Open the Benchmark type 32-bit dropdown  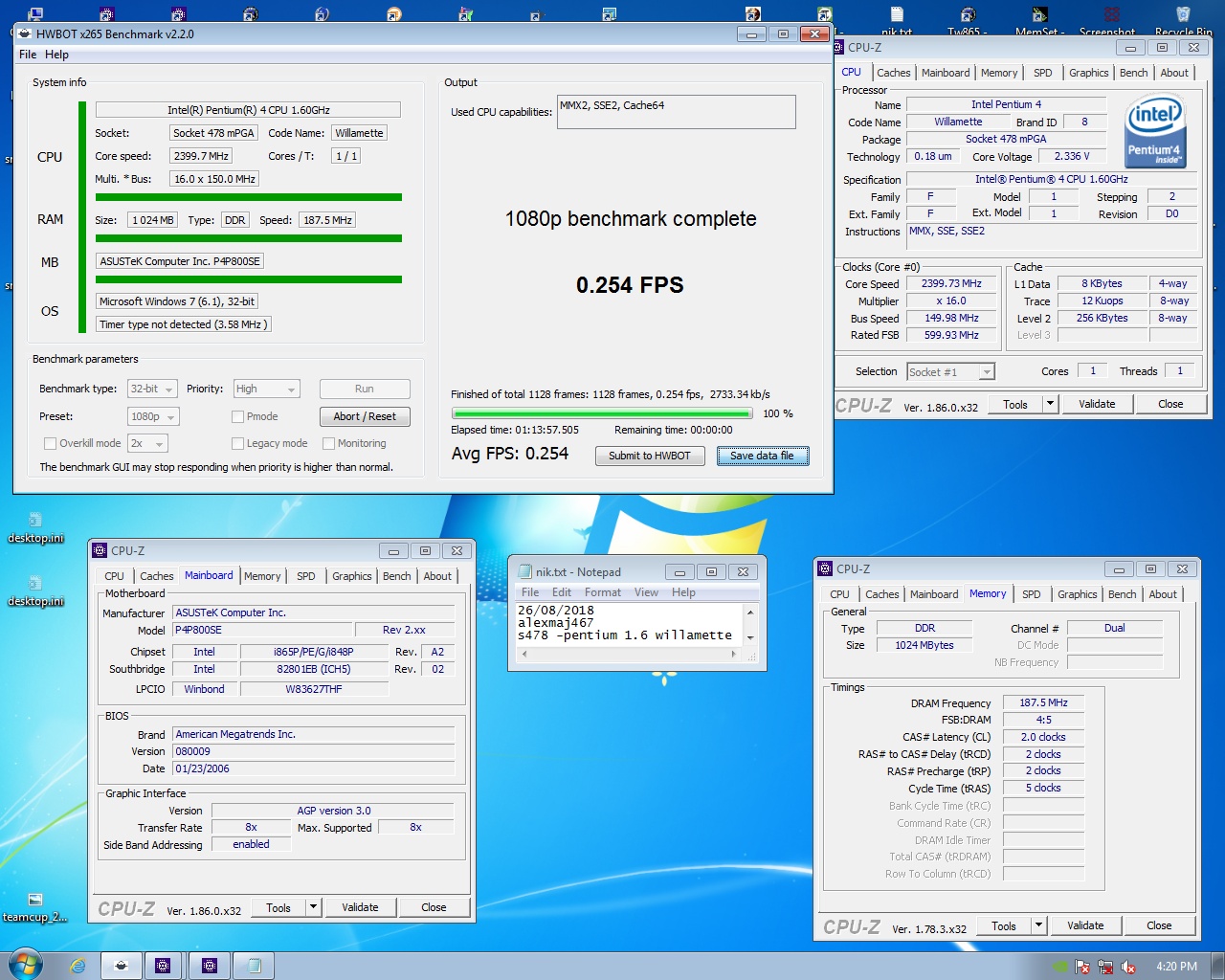[152, 389]
